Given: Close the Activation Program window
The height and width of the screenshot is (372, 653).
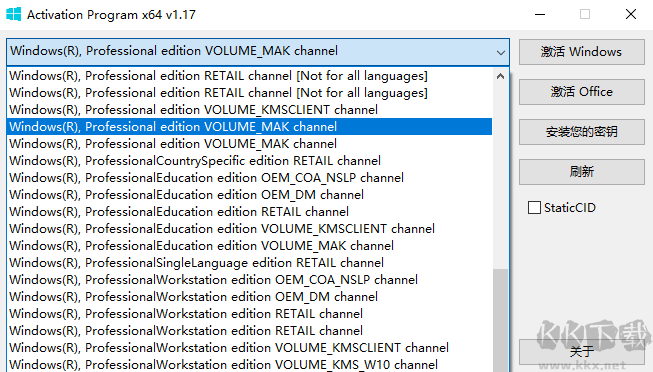Looking at the screenshot, I should [x=631, y=15].
